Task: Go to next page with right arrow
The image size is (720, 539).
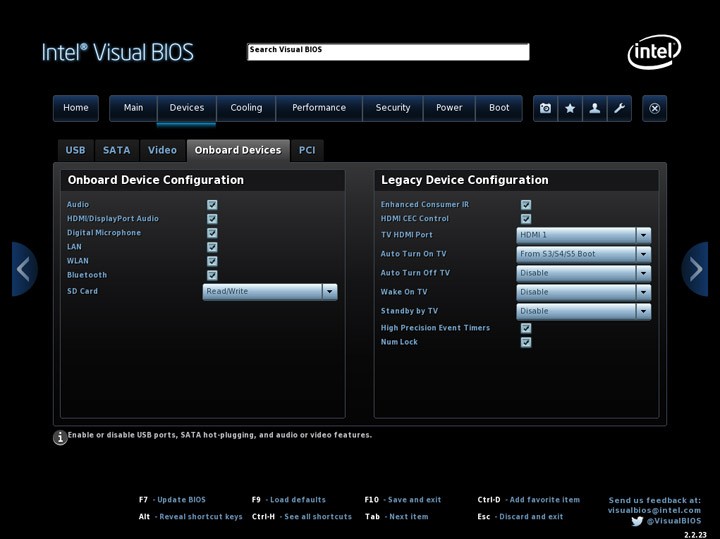Action: [x=695, y=269]
